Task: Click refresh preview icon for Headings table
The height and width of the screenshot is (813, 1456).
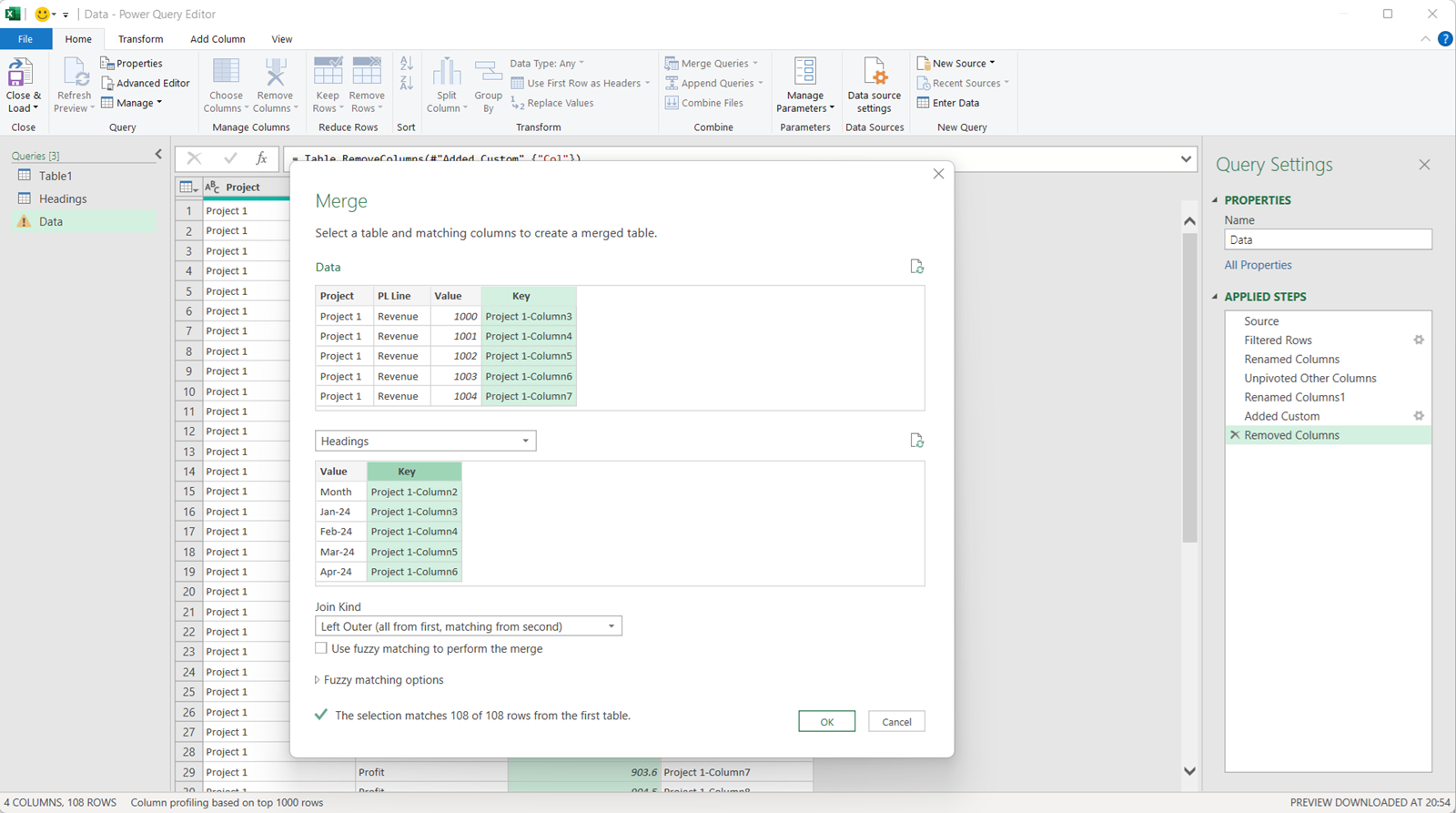Action: click(x=916, y=441)
